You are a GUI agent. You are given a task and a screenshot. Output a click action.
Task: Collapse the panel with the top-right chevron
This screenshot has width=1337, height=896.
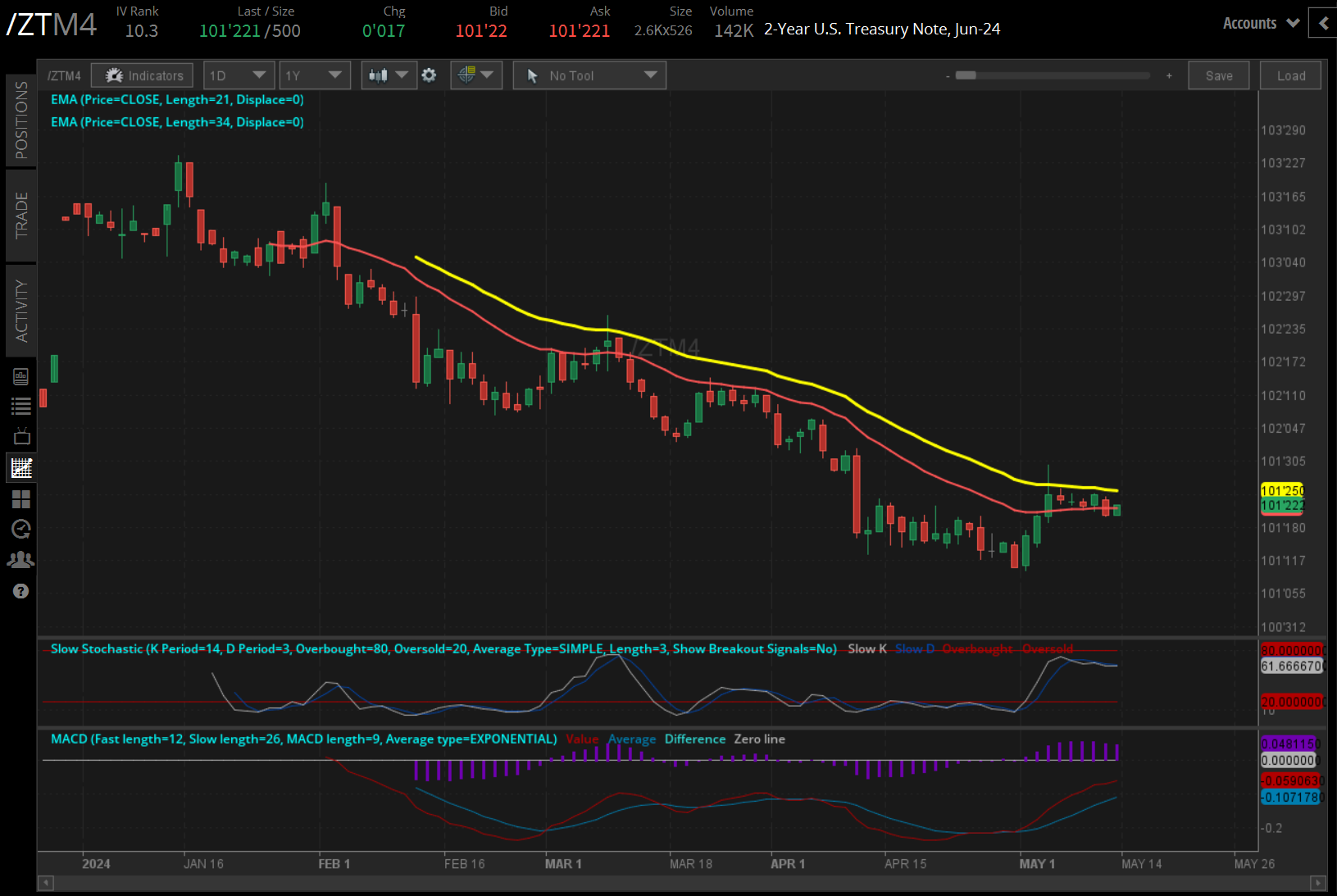coord(1323,23)
